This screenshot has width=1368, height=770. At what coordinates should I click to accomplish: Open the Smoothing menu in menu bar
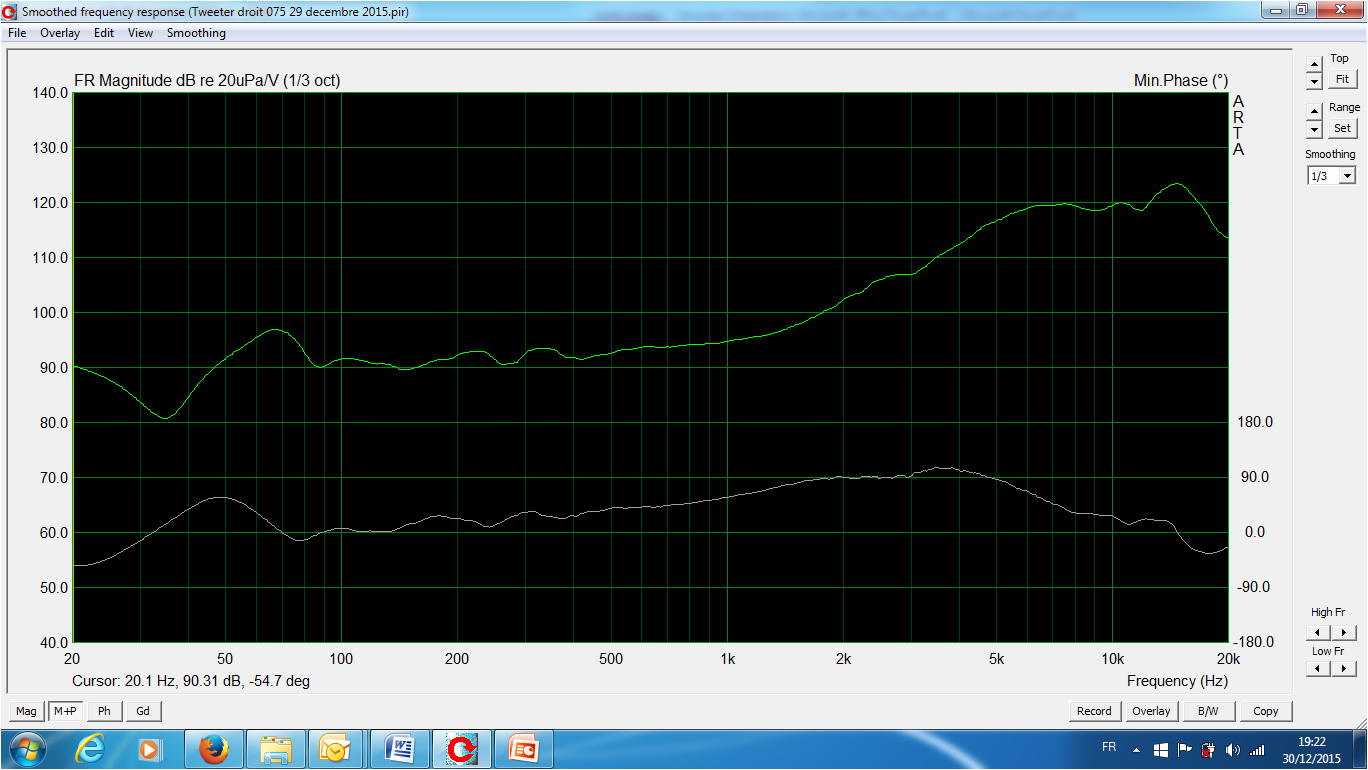[x=196, y=33]
